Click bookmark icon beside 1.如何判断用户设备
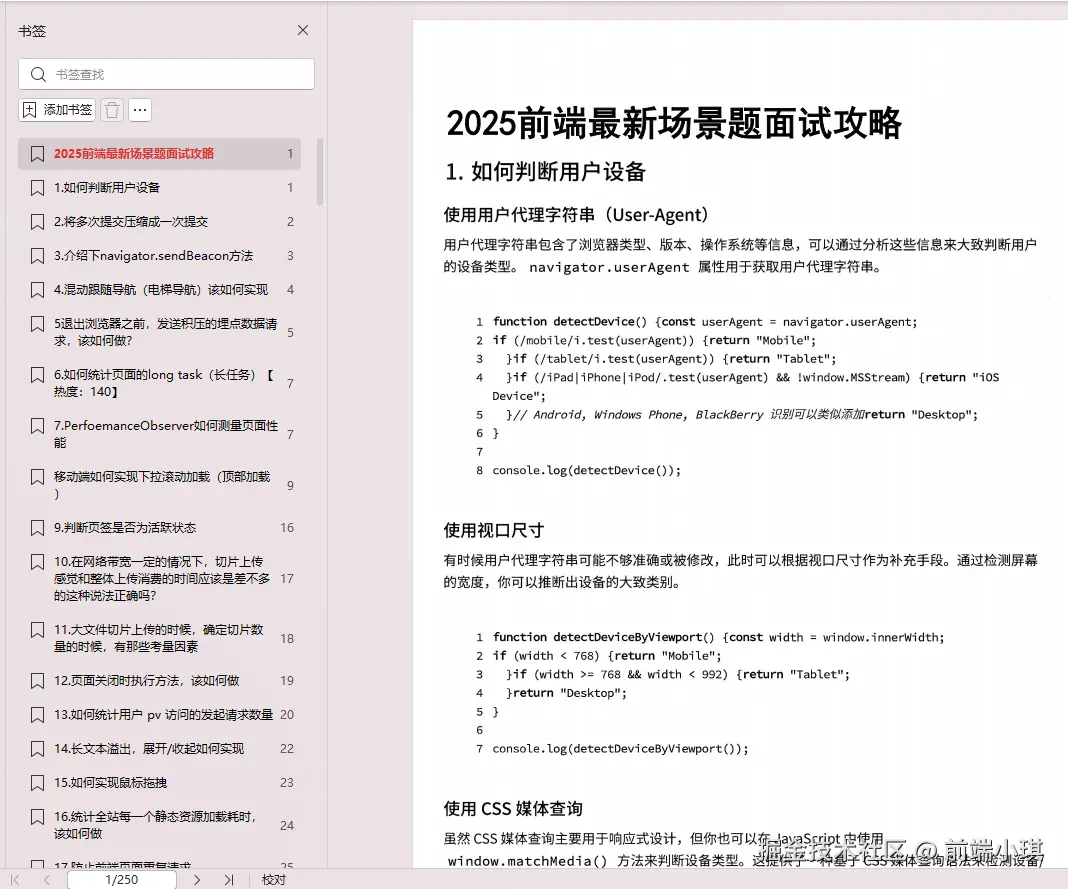1068x889 pixels. (x=37, y=188)
